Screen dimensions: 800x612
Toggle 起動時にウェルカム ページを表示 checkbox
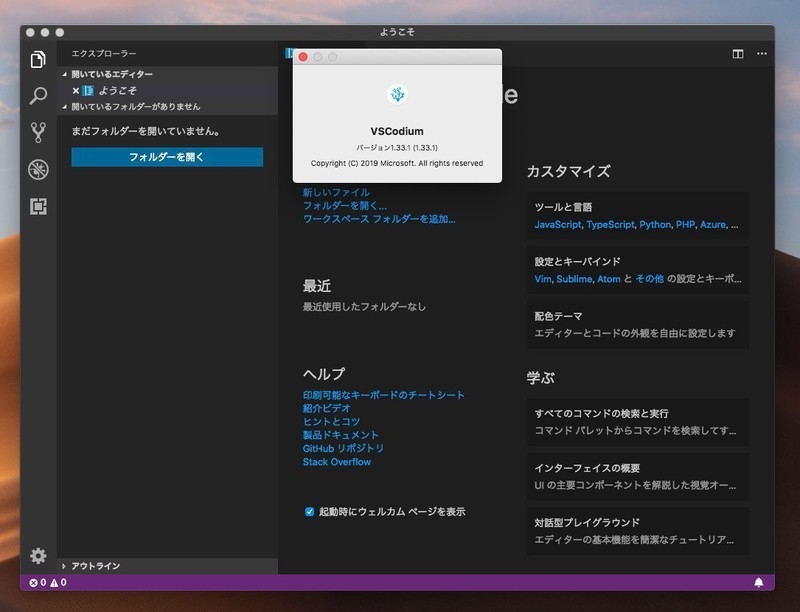[x=310, y=512]
